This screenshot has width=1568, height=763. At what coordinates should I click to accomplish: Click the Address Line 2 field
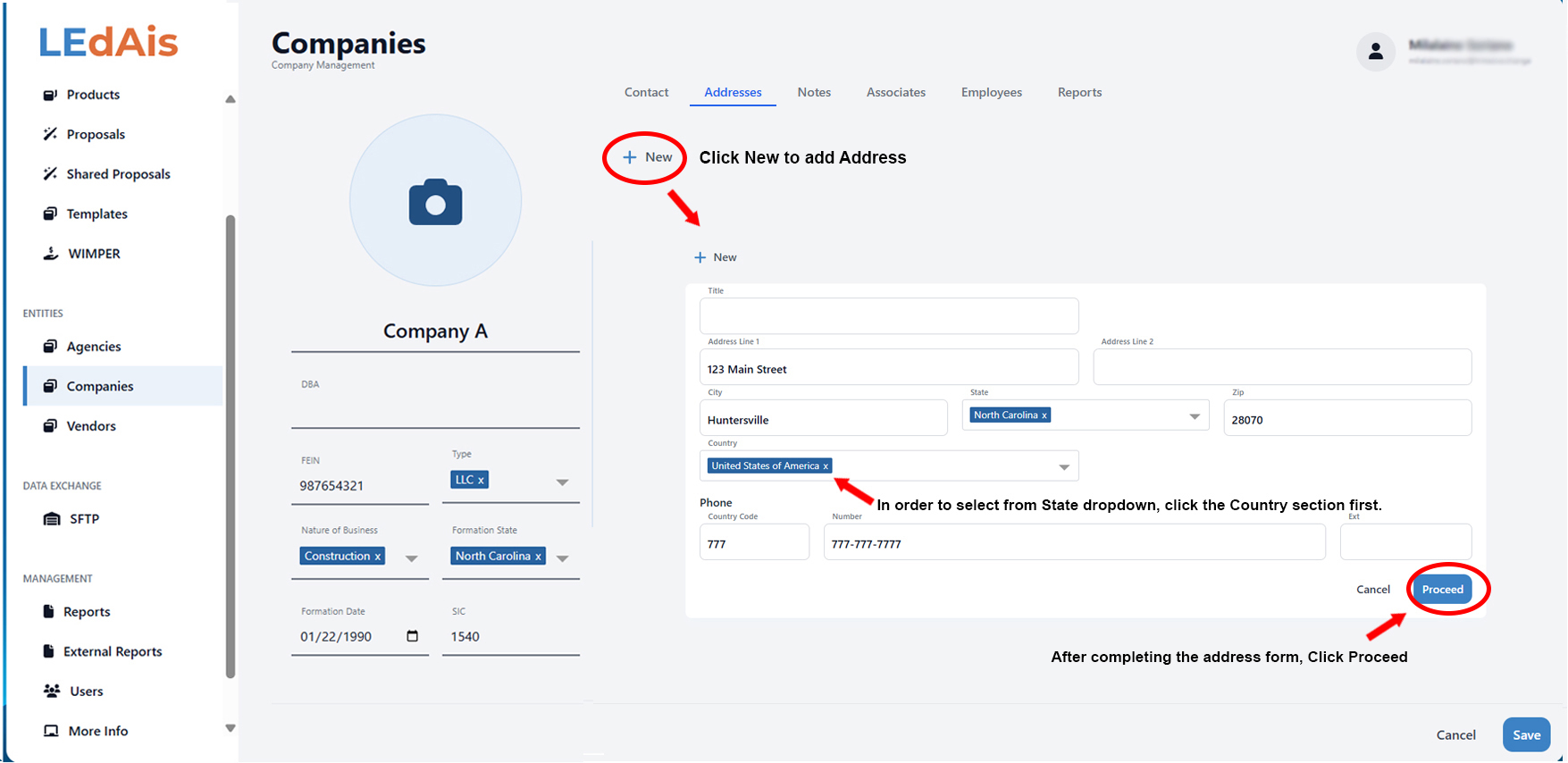[1282, 367]
